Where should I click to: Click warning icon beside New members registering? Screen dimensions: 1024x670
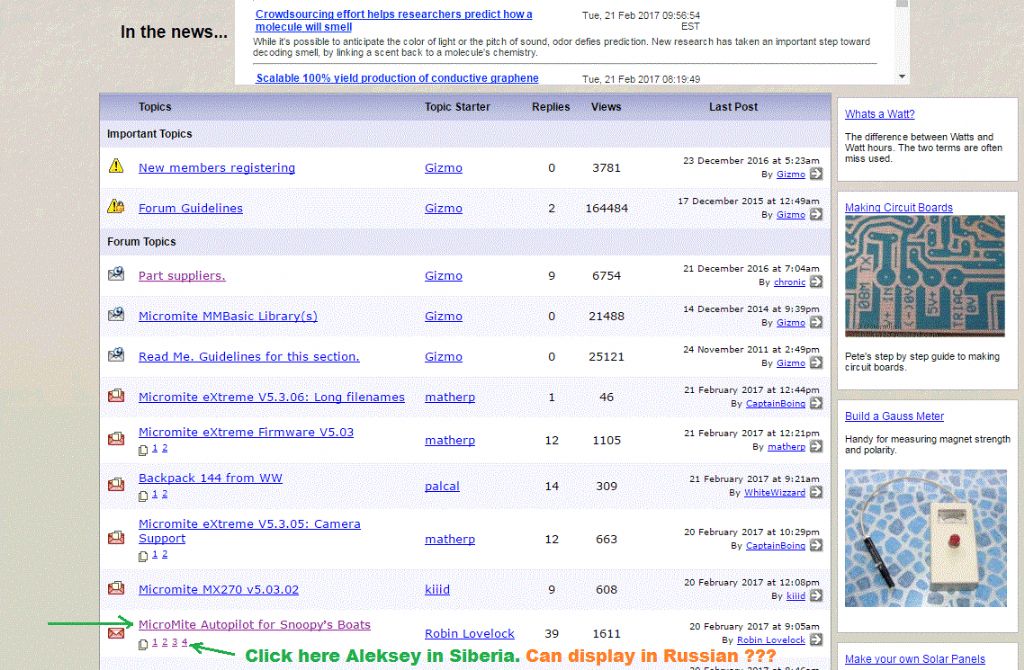pos(117,167)
